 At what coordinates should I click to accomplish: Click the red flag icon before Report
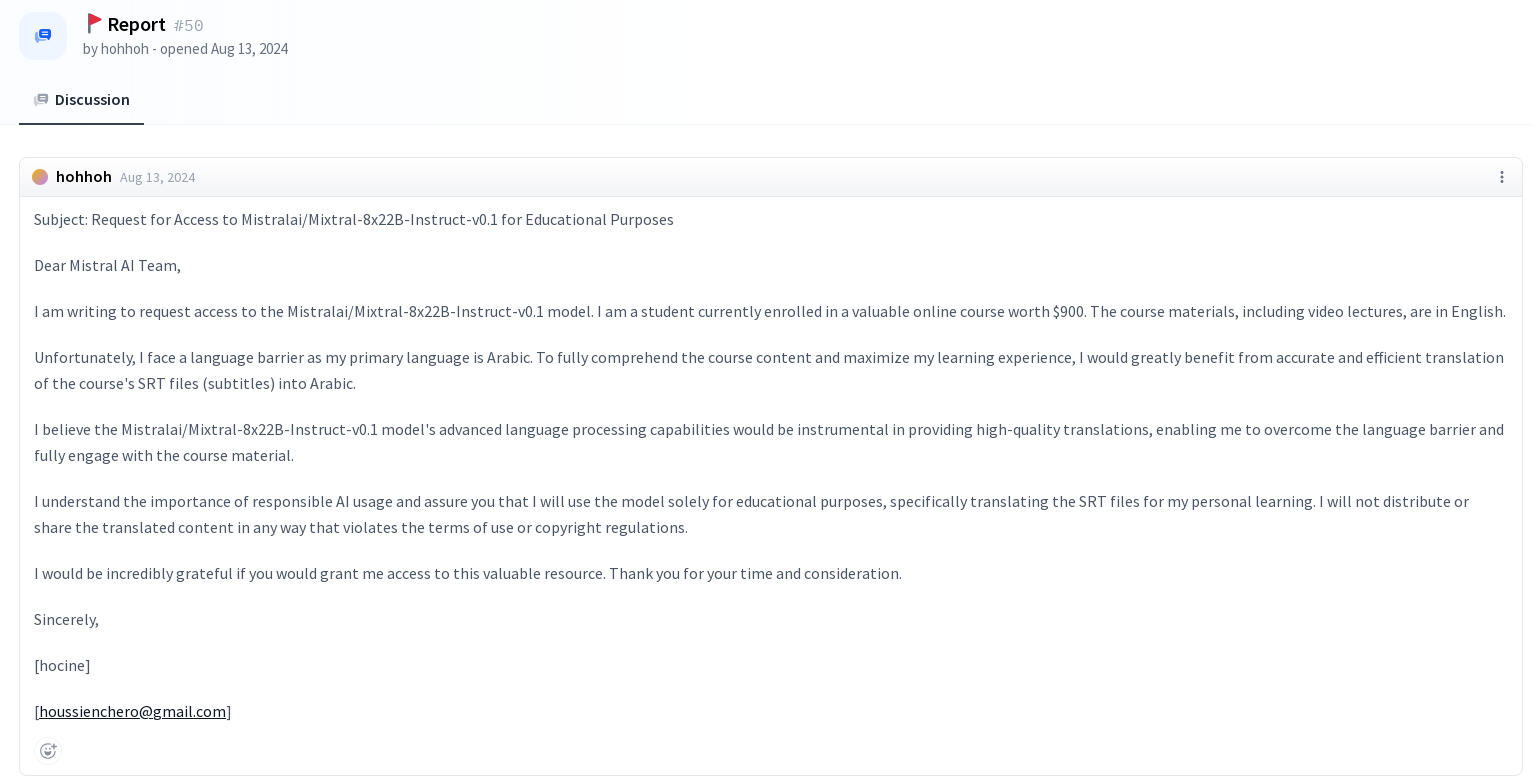coord(94,24)
